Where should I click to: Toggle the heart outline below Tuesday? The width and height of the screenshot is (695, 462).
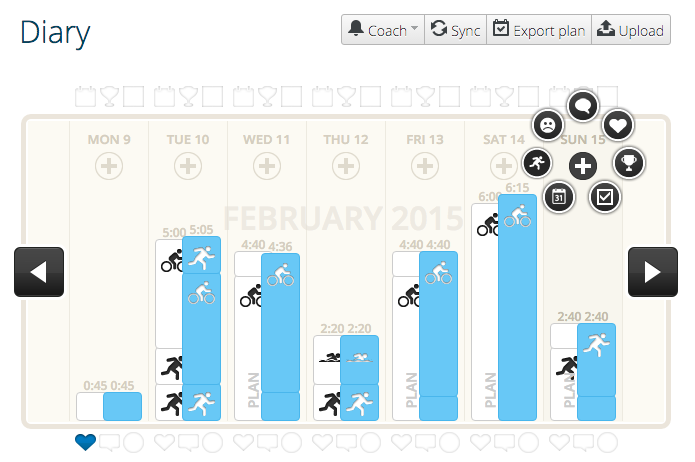click(x=164, y=442)
